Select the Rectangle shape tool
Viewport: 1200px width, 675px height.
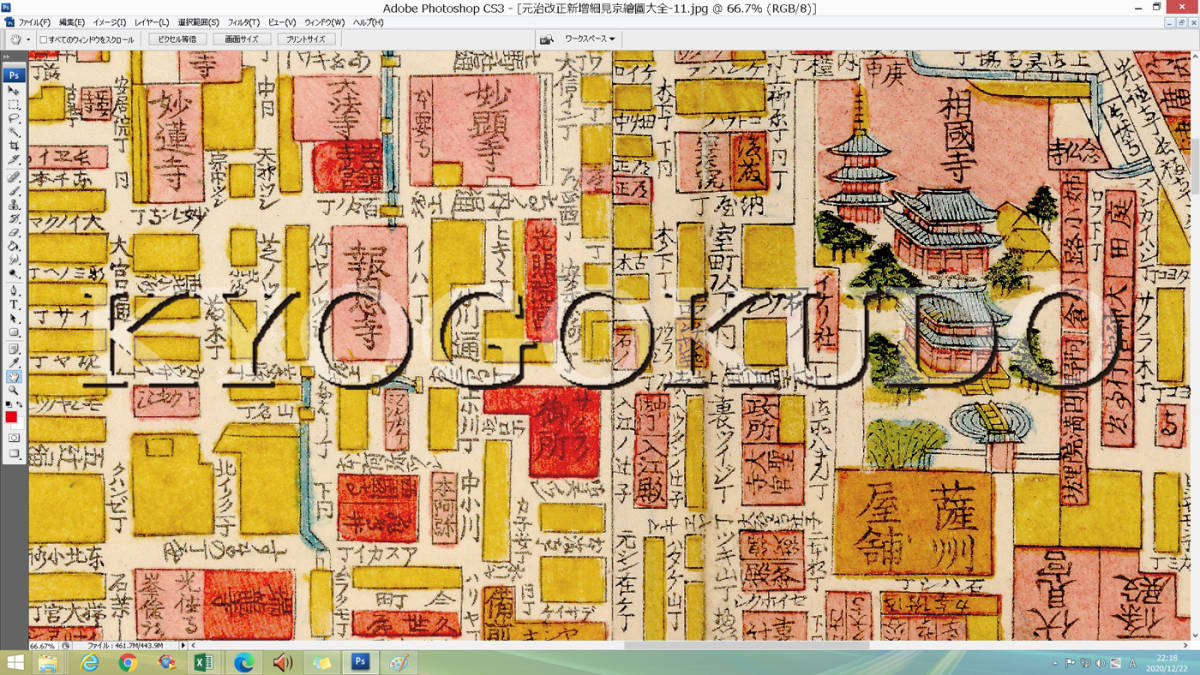pyautogui.click(x=13, y=332)
